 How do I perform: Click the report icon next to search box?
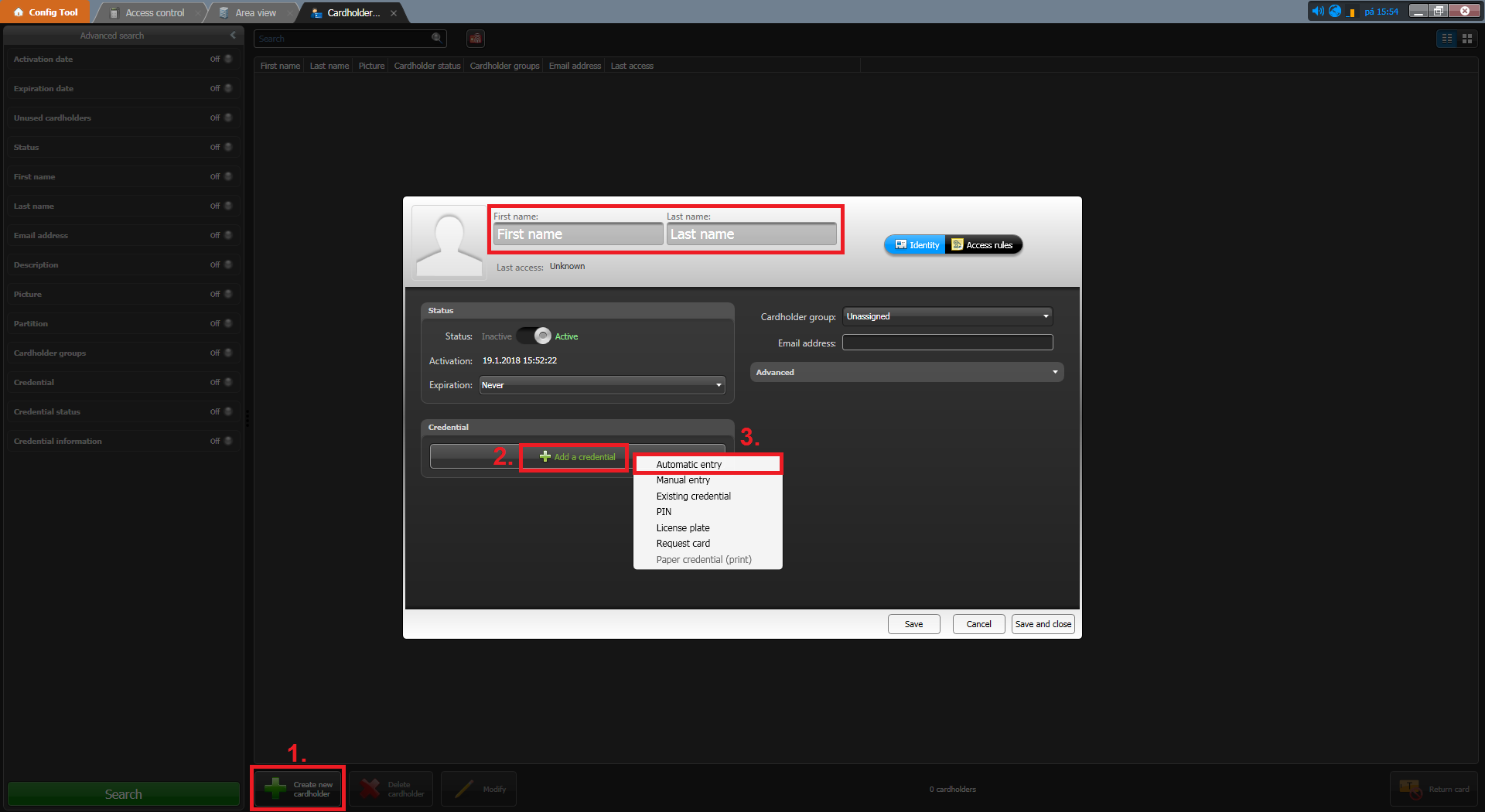(476, 38)
